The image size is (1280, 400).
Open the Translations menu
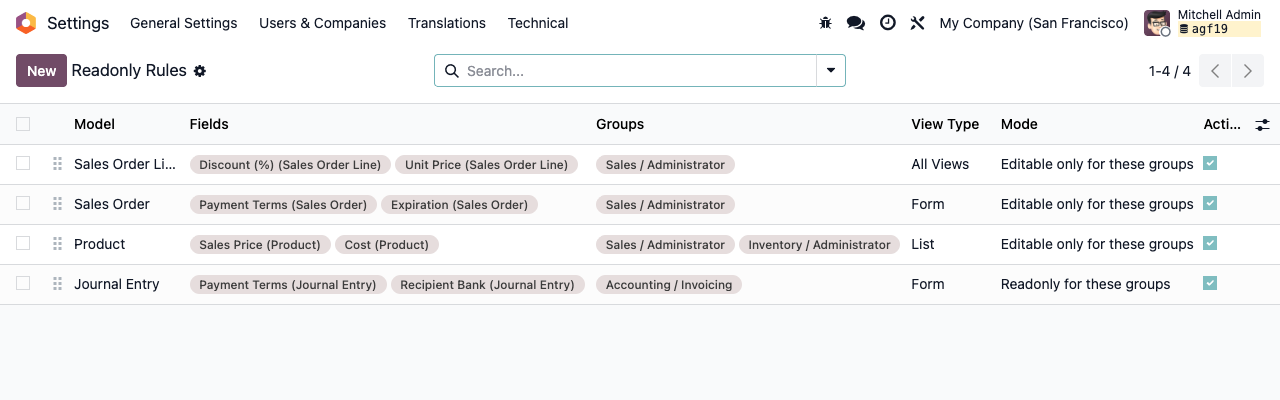point(447,23)
